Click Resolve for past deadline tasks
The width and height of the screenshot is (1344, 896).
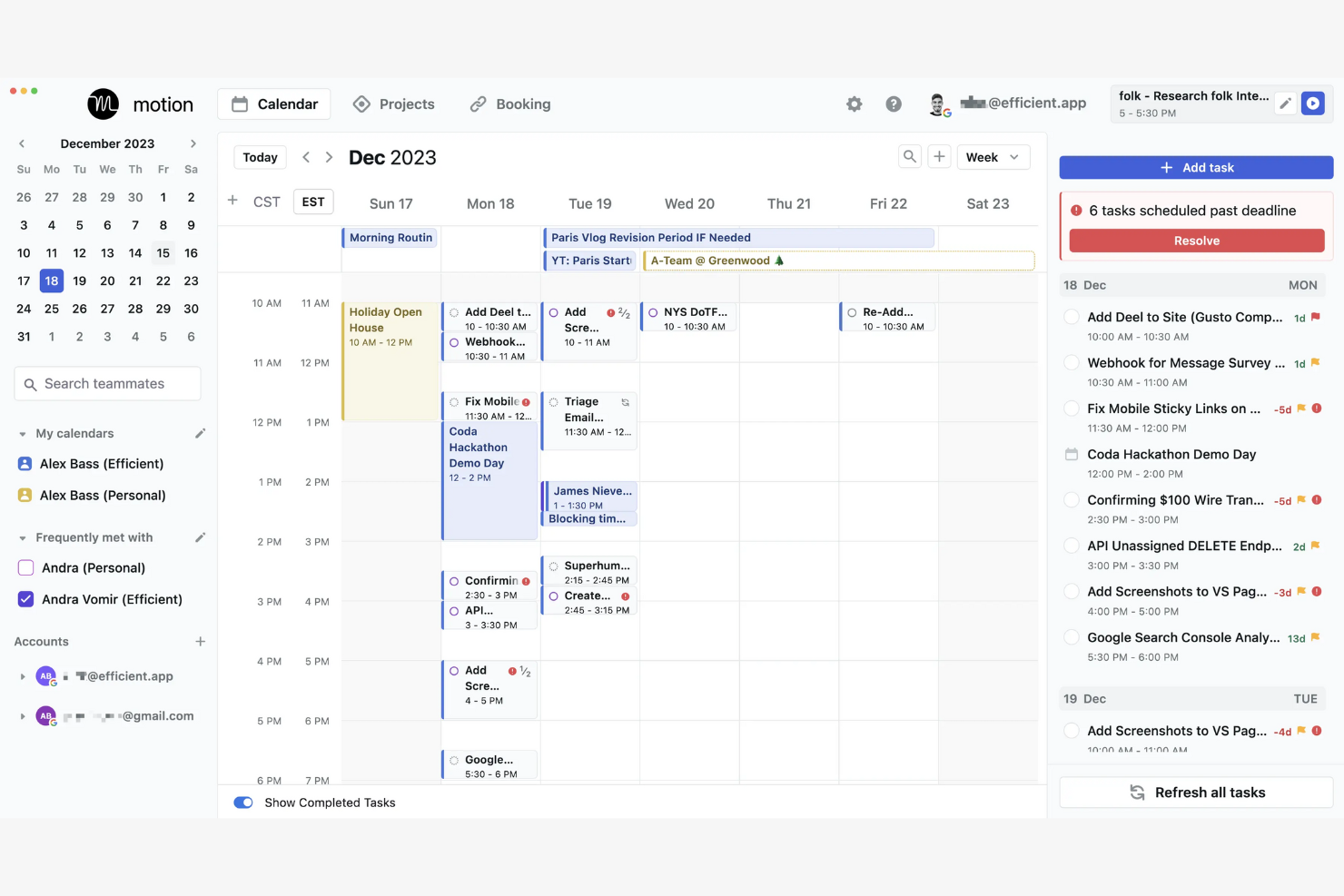(1196, 240)
